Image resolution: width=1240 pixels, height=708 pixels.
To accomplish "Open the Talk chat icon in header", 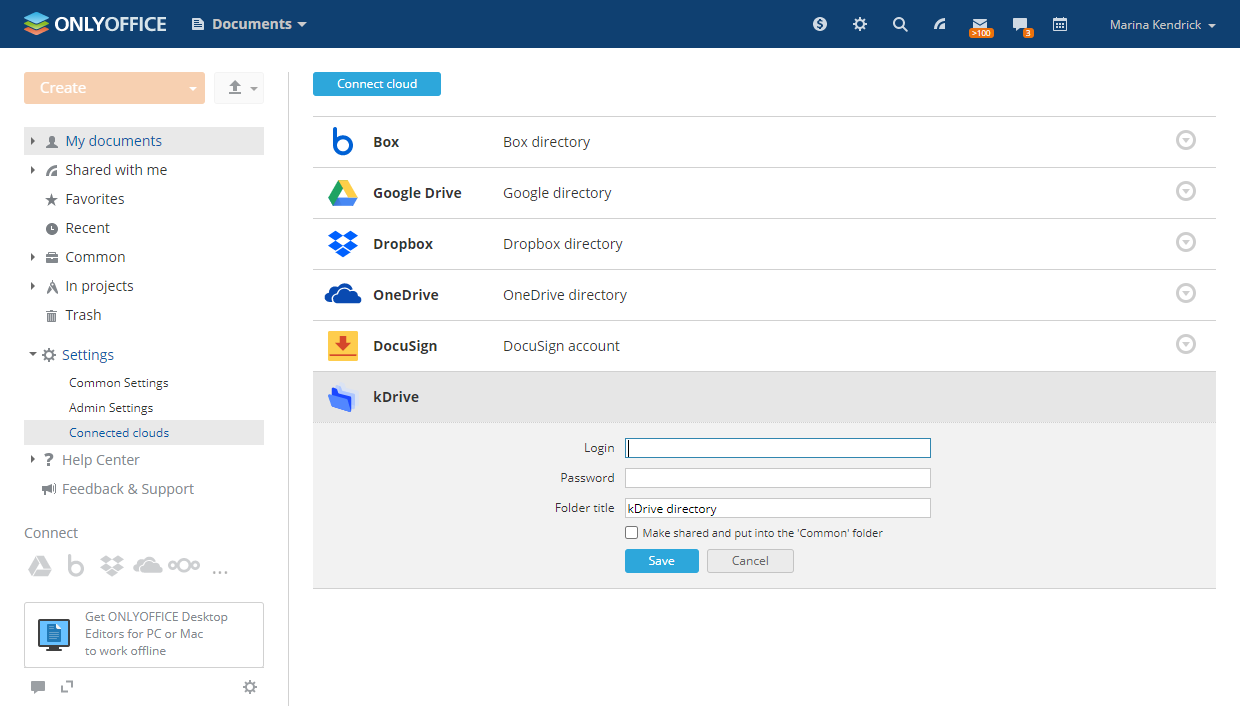I will click(x=1020, y=24).
